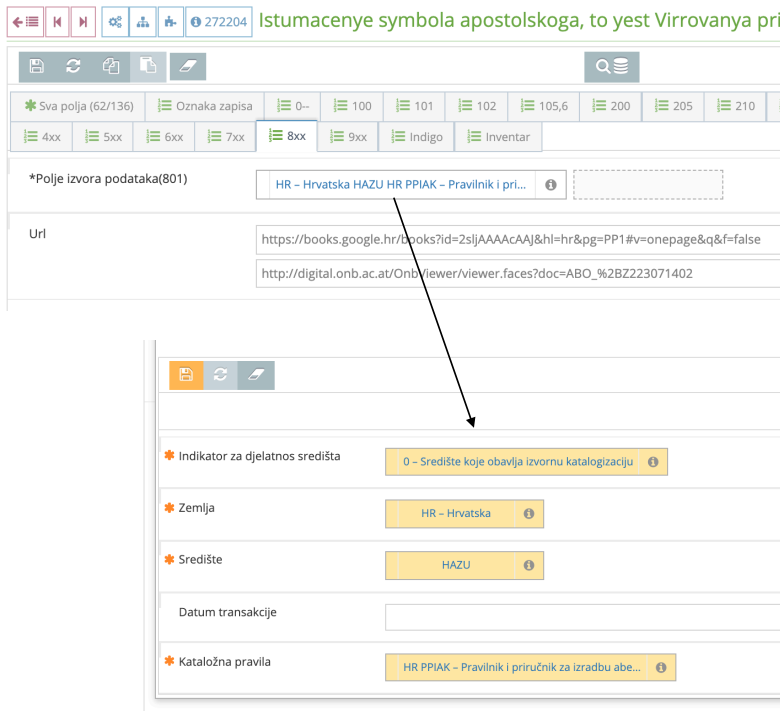This screenshot has height=711, width=780.
Task: Go to the previous record
Action: pyautogui.click(x=57, y=22)
